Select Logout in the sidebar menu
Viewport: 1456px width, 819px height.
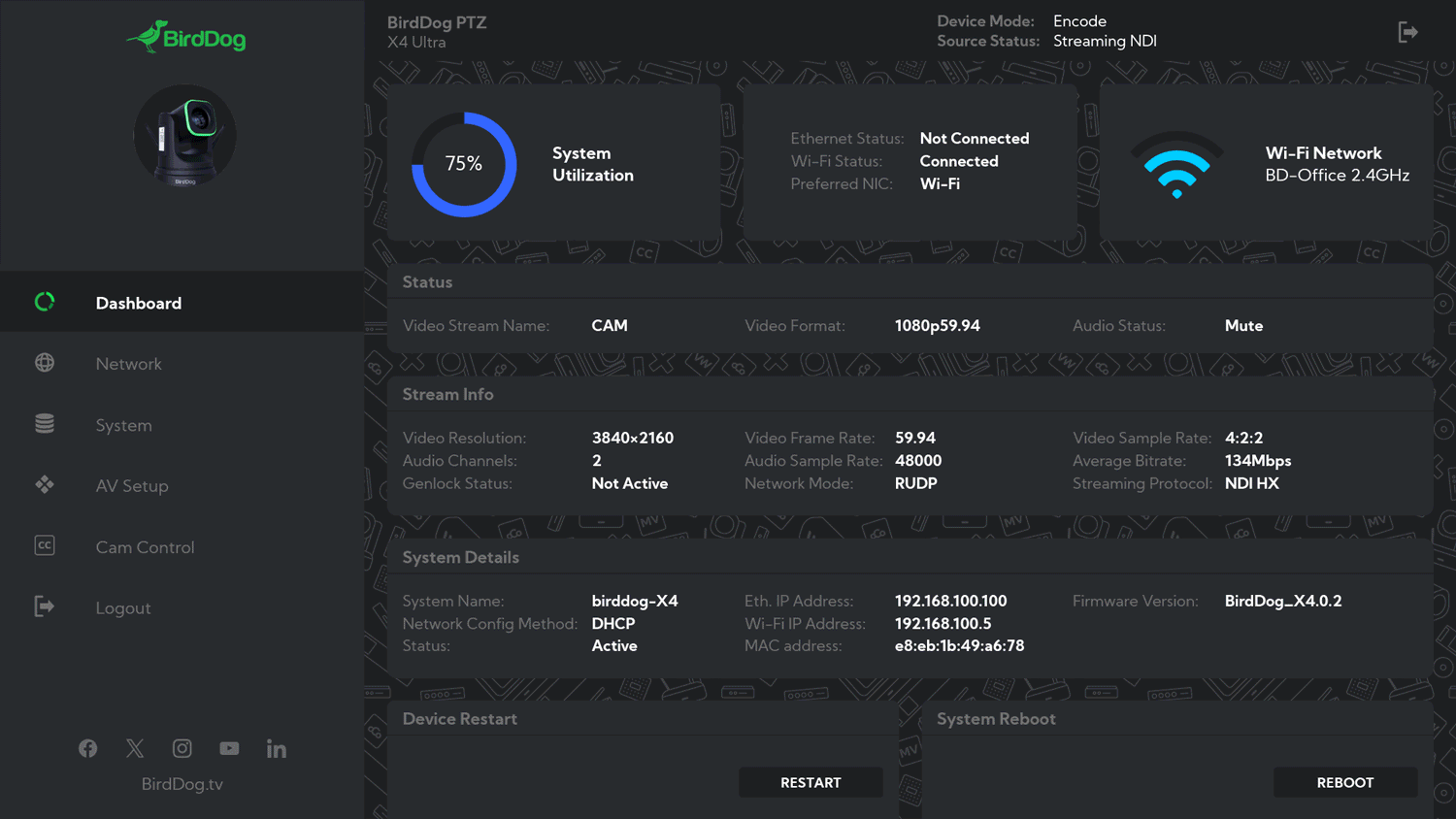click(182, 607)
